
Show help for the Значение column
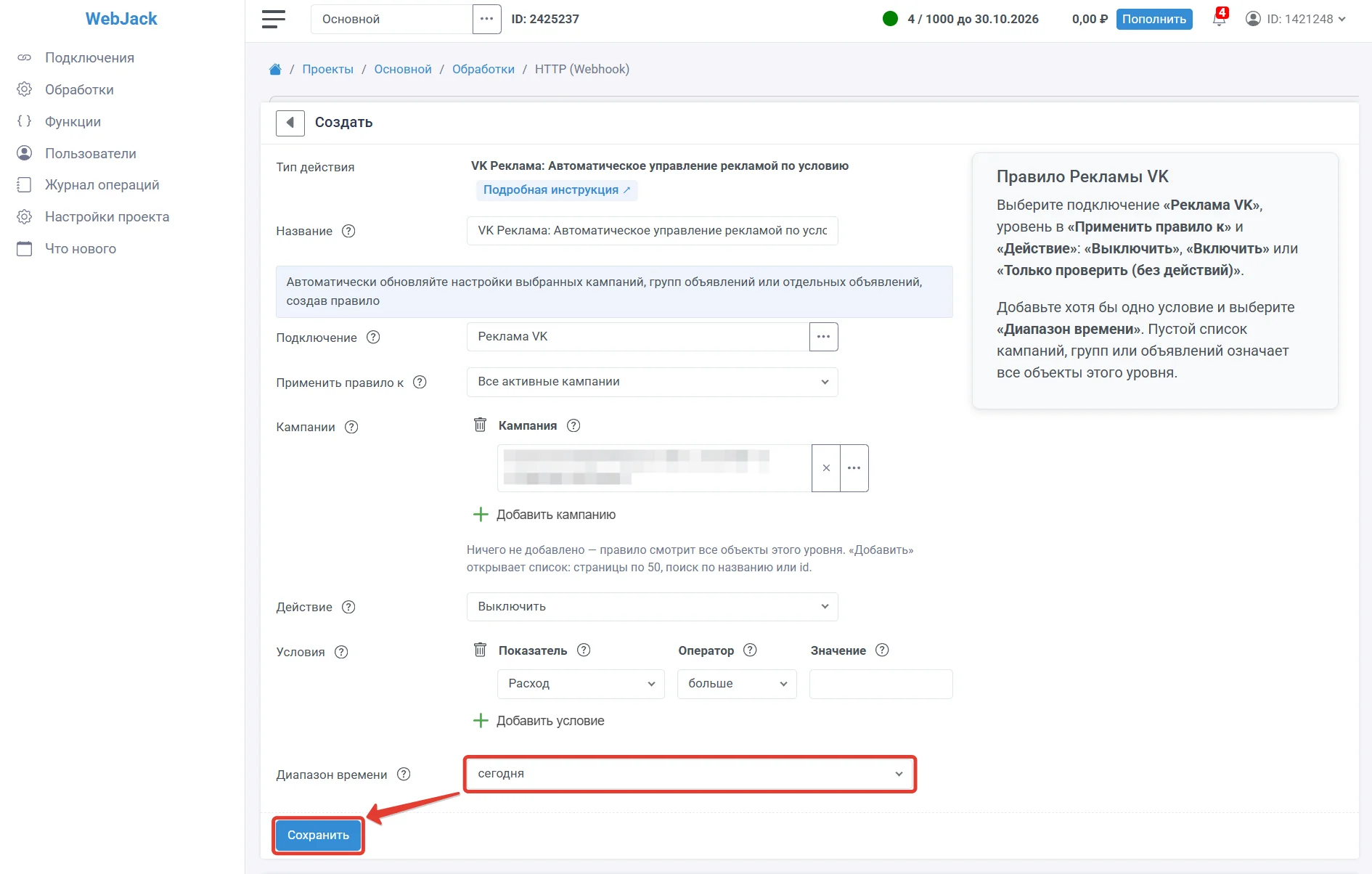pyautogui.click(x=882, y=650)
